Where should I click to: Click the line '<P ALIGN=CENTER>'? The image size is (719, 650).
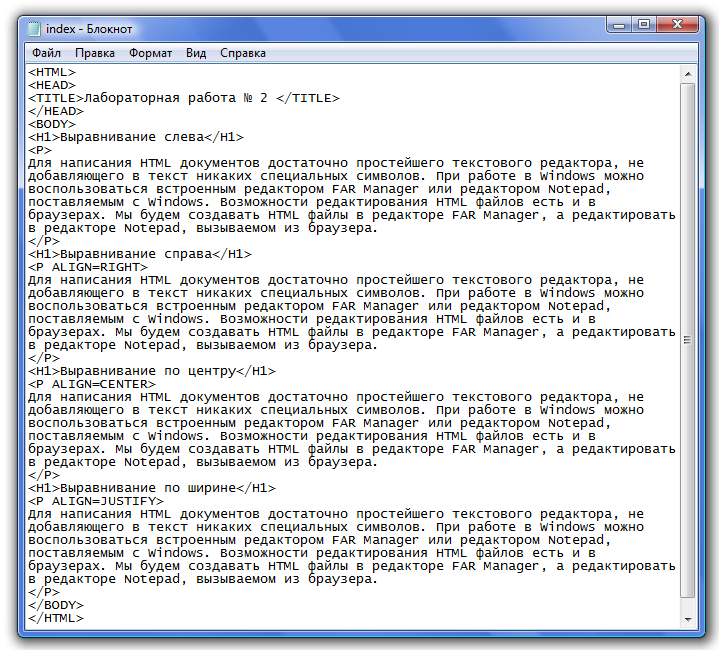click(92, 384)
